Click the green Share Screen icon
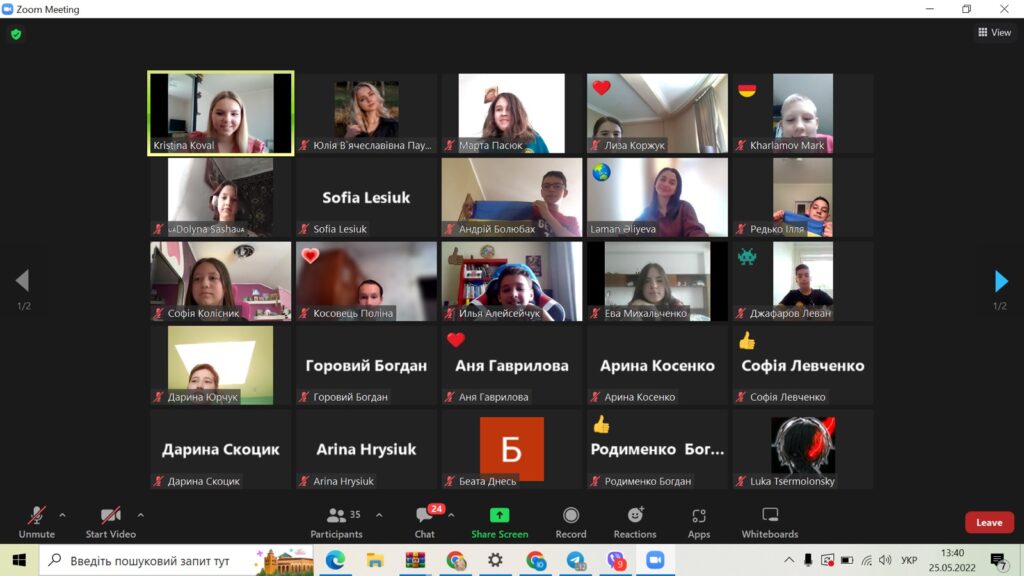The image size is (1024, 576). 499,520
